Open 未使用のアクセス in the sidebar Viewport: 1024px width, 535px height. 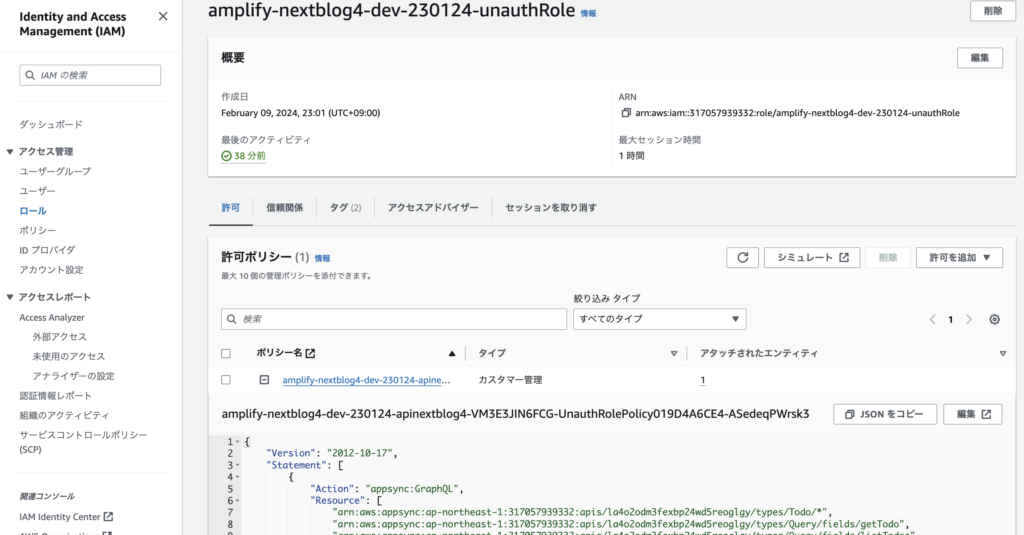(x=69, y=357)
